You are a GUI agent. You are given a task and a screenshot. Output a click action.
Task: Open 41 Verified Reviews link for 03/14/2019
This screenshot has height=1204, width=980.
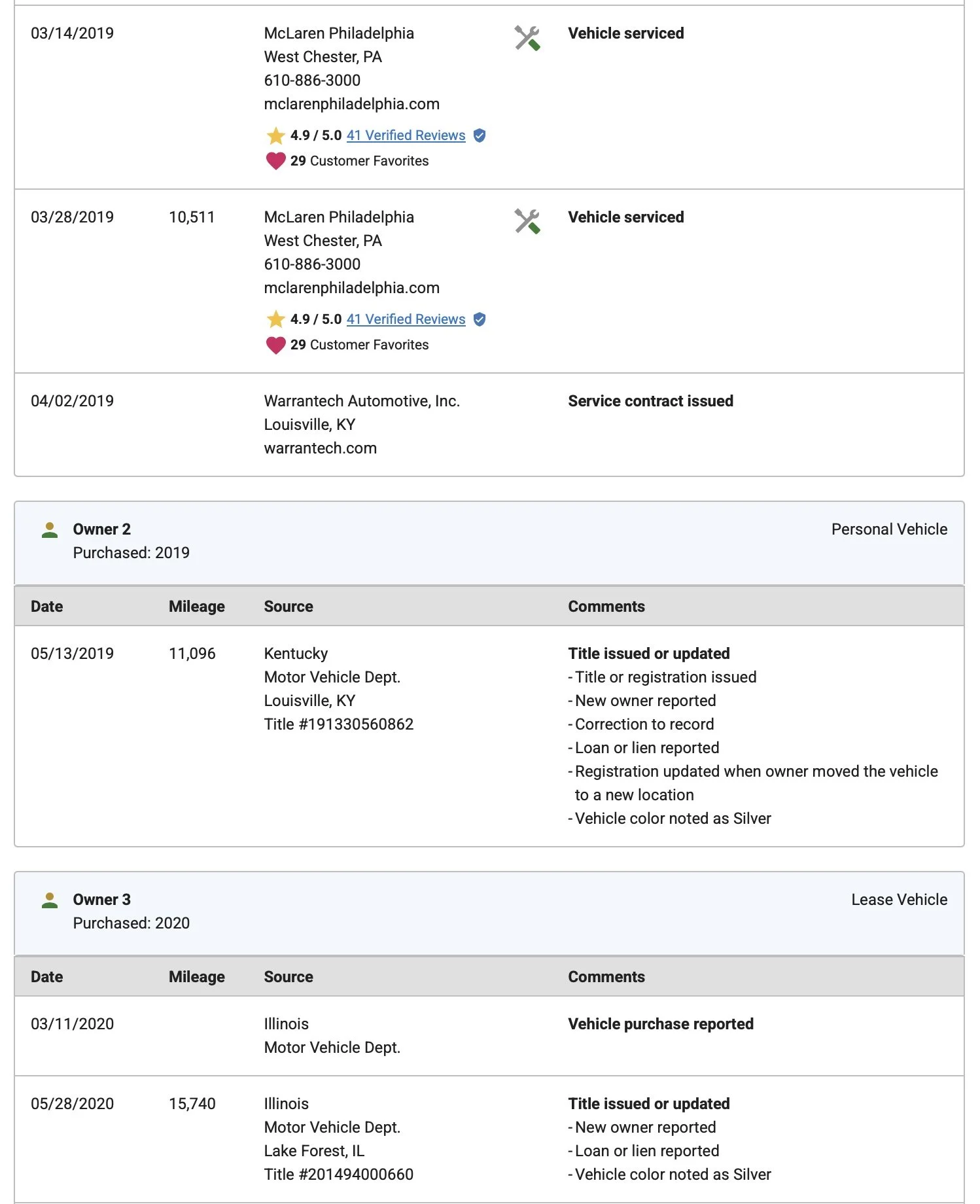[x=406, y=135]
